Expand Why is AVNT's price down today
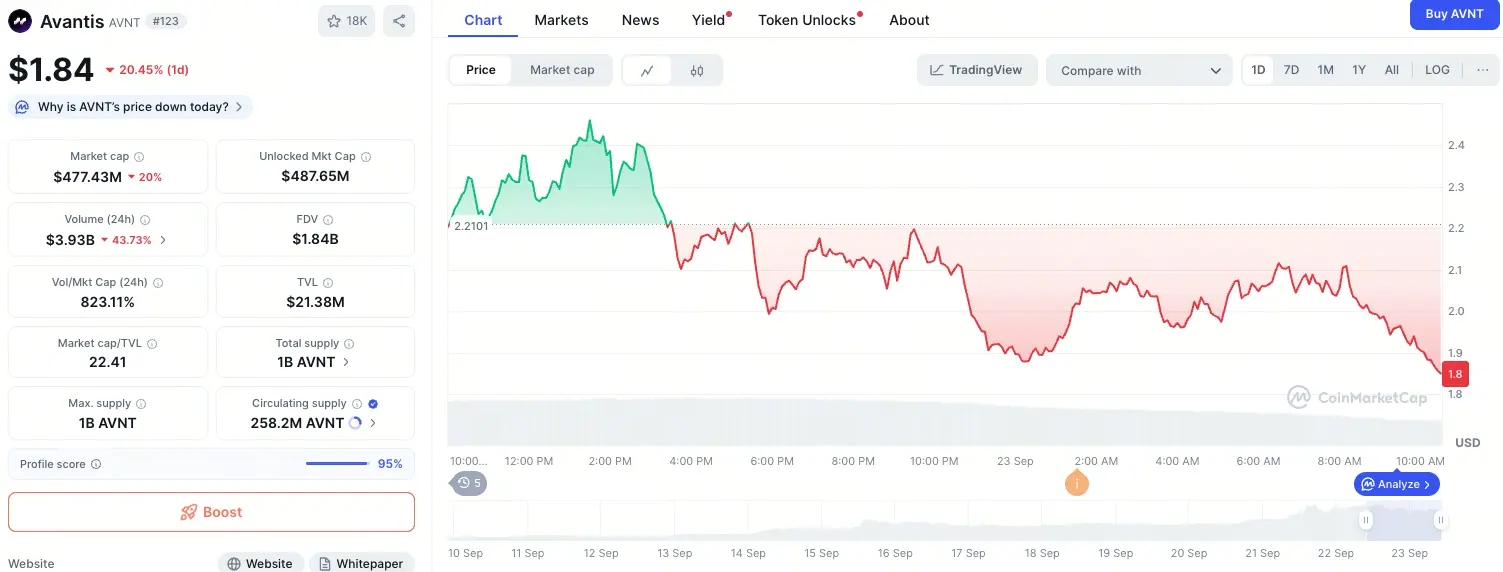Screen dimensions: 1503x572 coord(130,107)
